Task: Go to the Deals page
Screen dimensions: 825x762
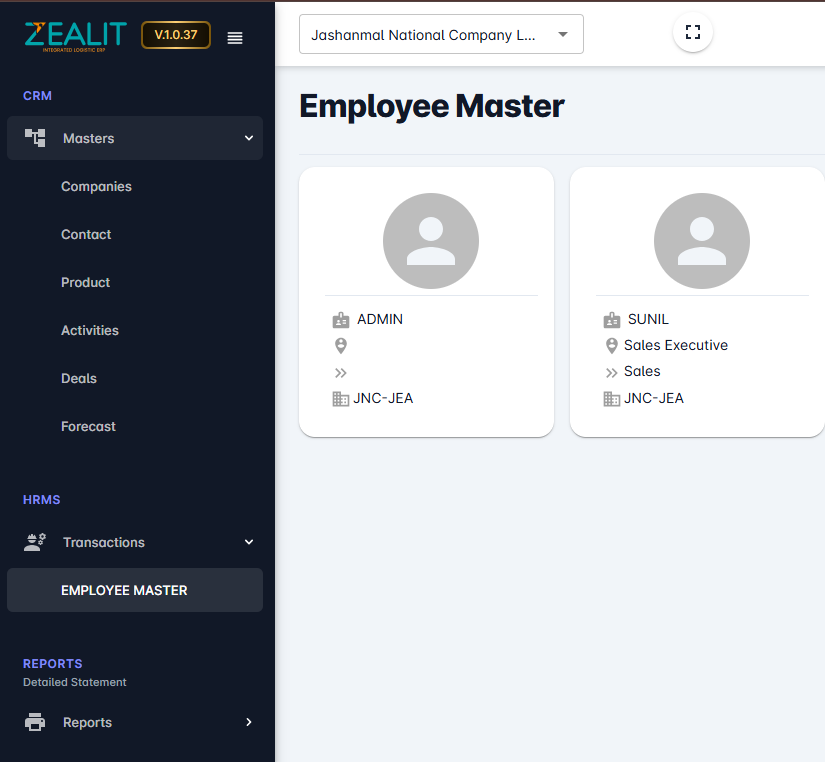Action: pos(79,378)
